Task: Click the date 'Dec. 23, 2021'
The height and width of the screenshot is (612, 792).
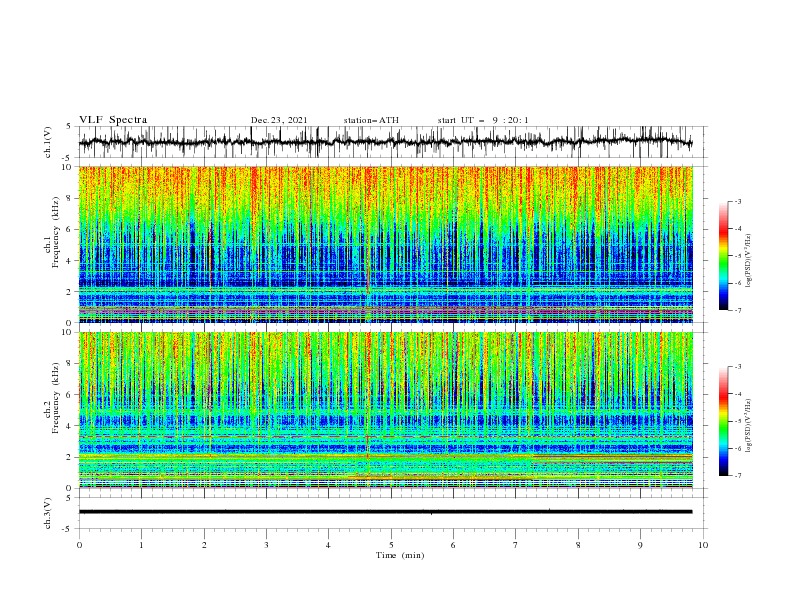Action: (x=279, y=120)
